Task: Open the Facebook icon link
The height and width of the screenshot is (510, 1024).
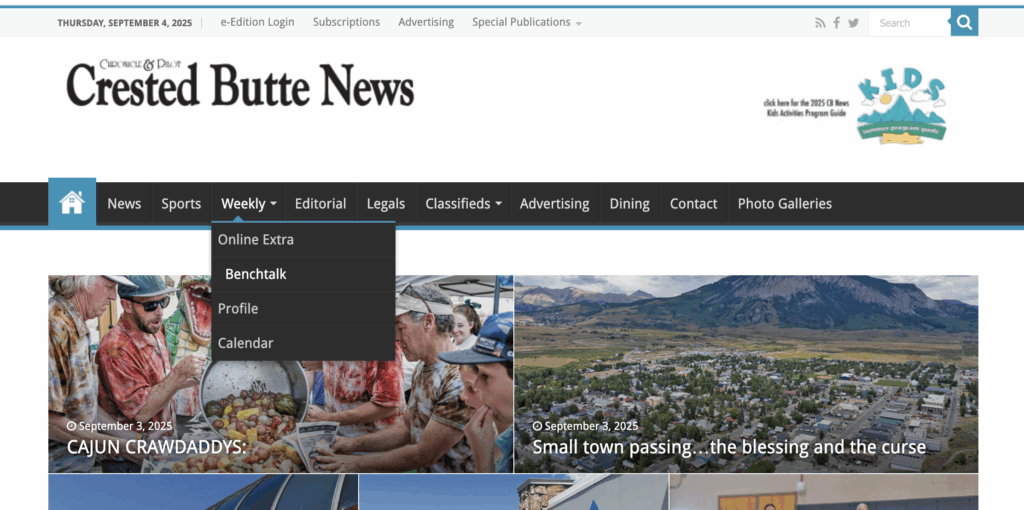Action: pyautogui.click(x=836, y=23)
